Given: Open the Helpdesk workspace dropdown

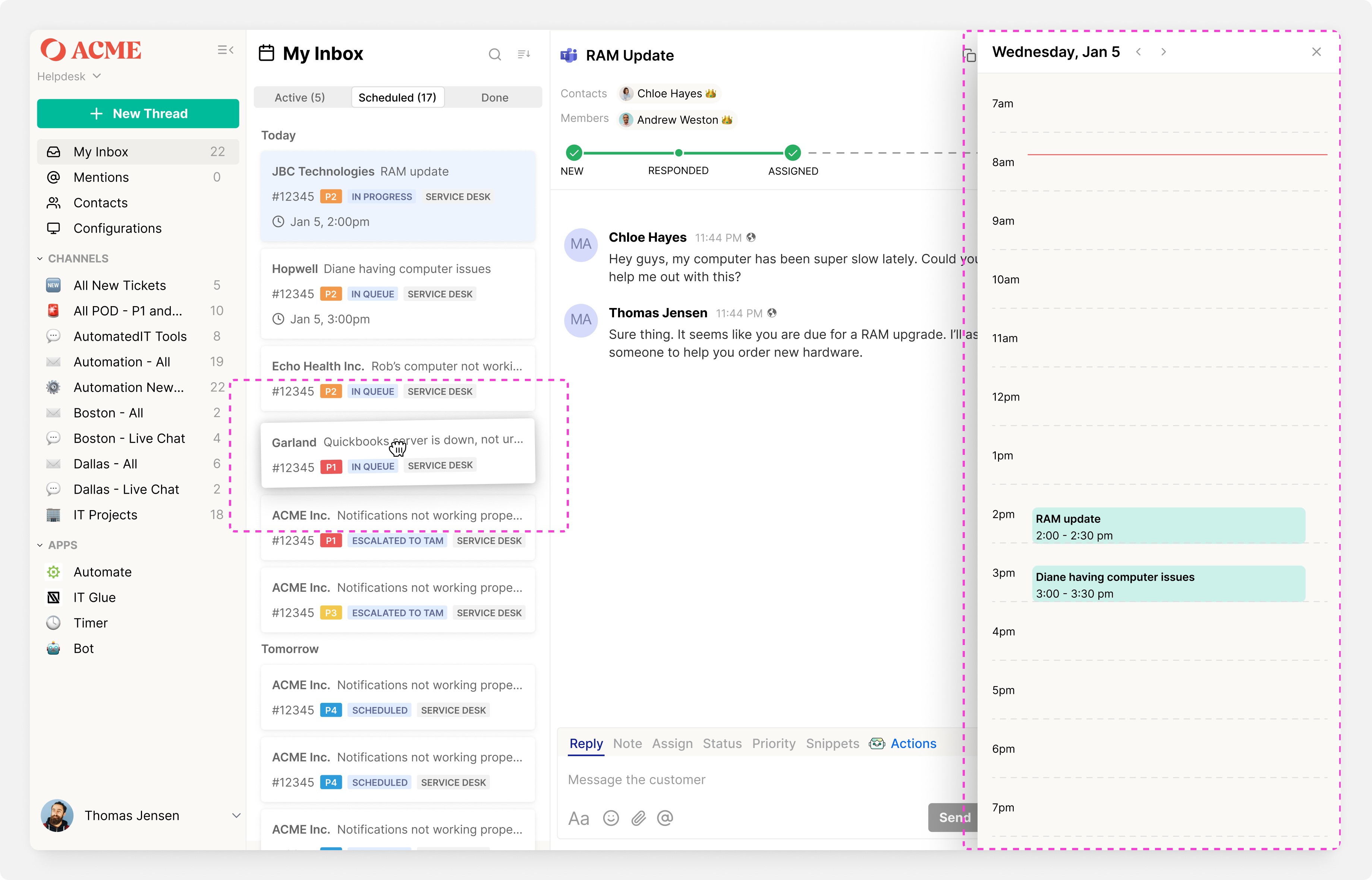Looking at the screenshot, I should pyautogui.click(x=69, y=76).
